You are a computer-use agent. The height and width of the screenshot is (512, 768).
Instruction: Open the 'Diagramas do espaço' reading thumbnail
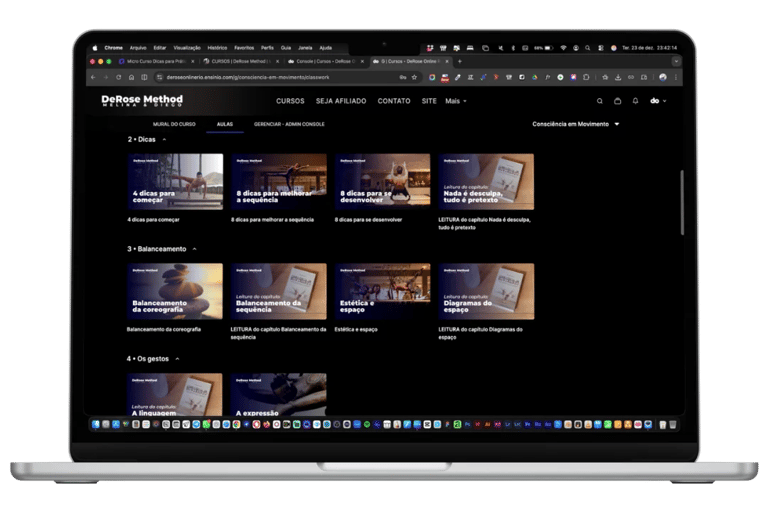pos(486,292)
